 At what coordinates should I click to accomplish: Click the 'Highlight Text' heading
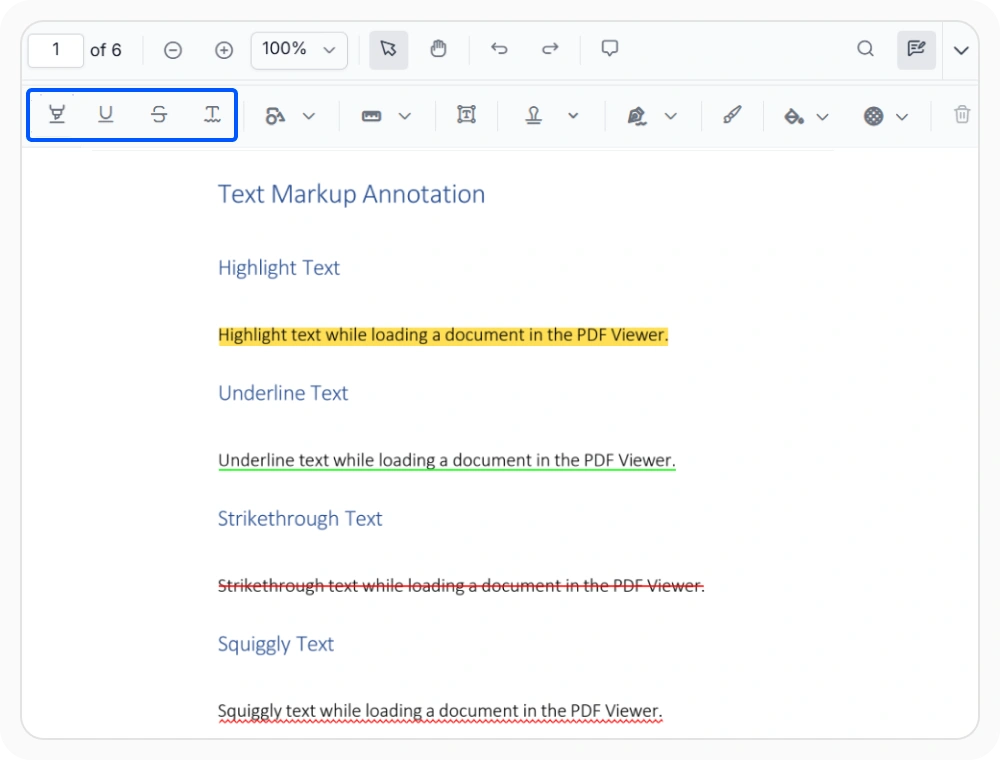point(279,268)
